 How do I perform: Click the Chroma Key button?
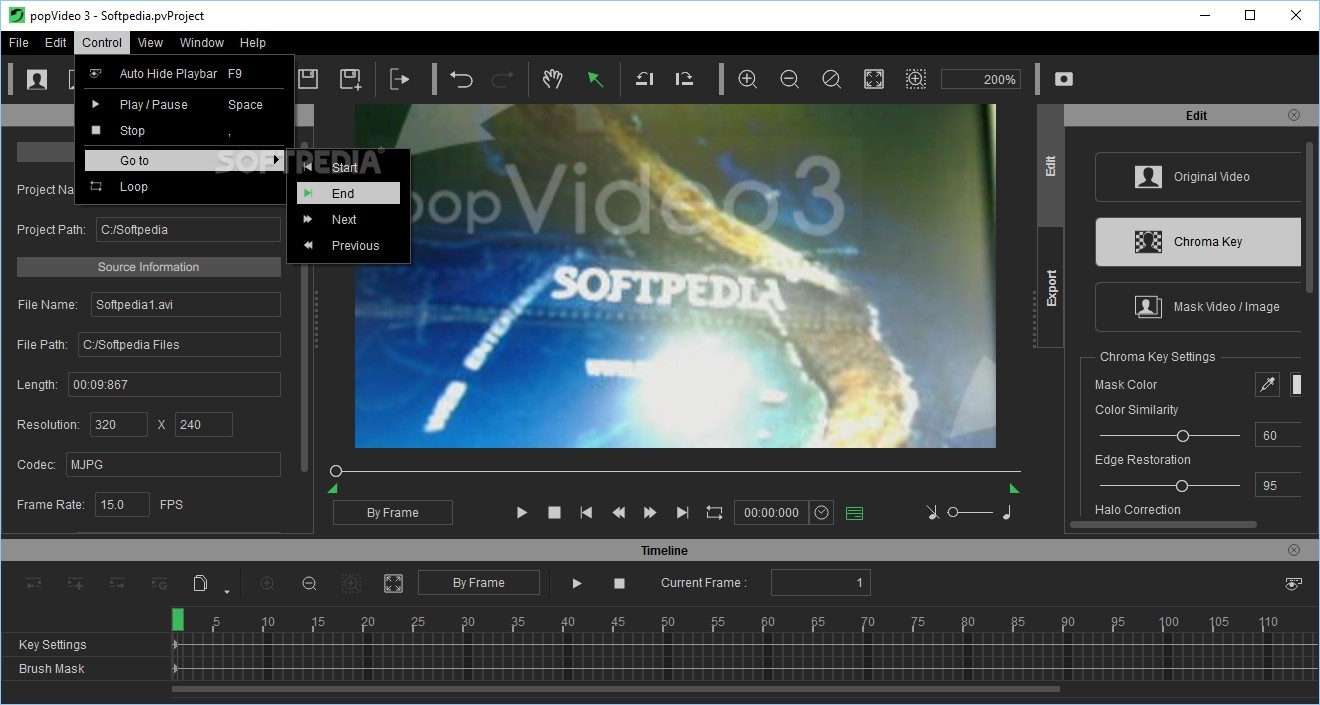[x=1198, y=242]
